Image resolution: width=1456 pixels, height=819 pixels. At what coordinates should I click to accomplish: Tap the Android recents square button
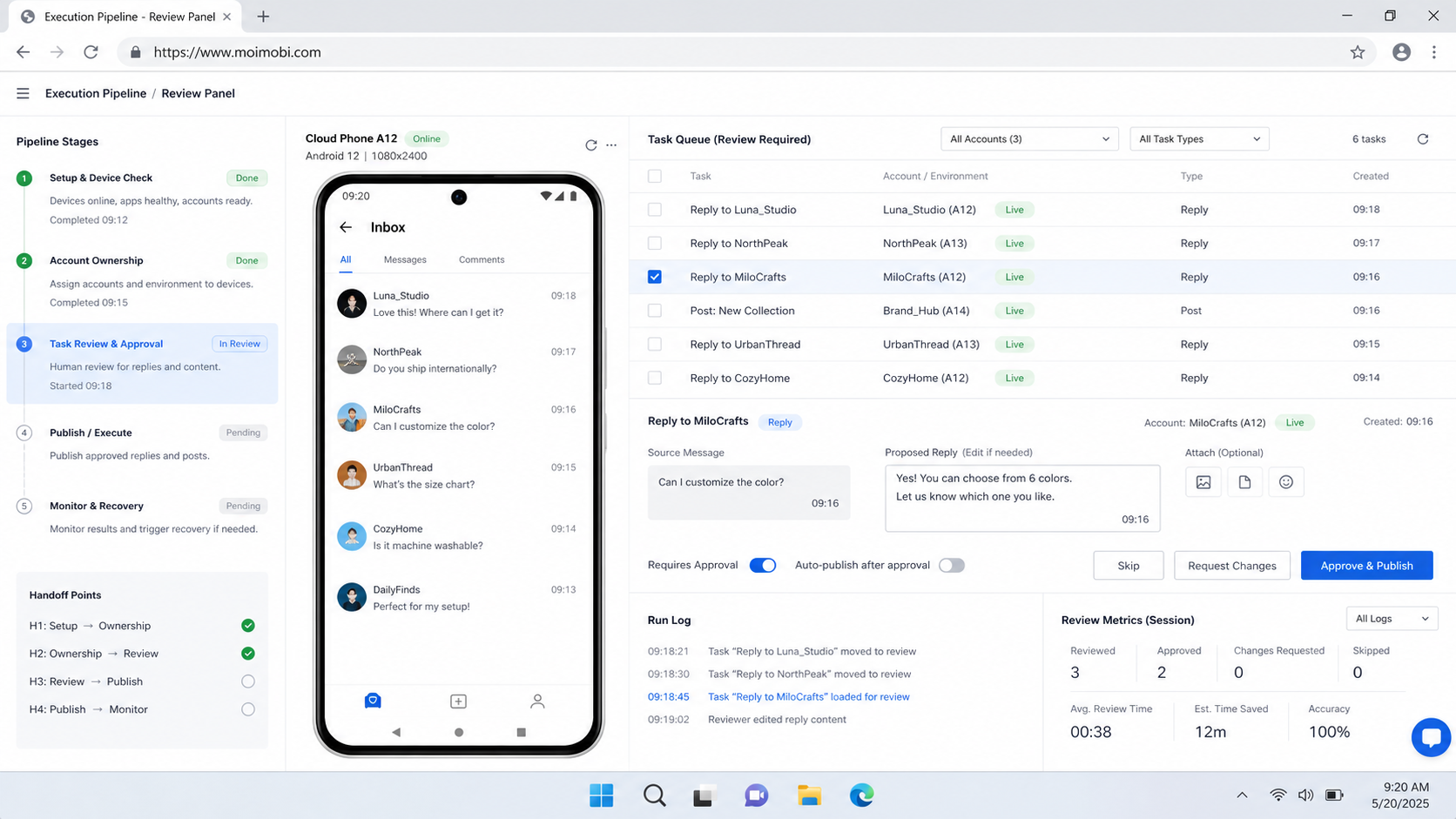521,732
